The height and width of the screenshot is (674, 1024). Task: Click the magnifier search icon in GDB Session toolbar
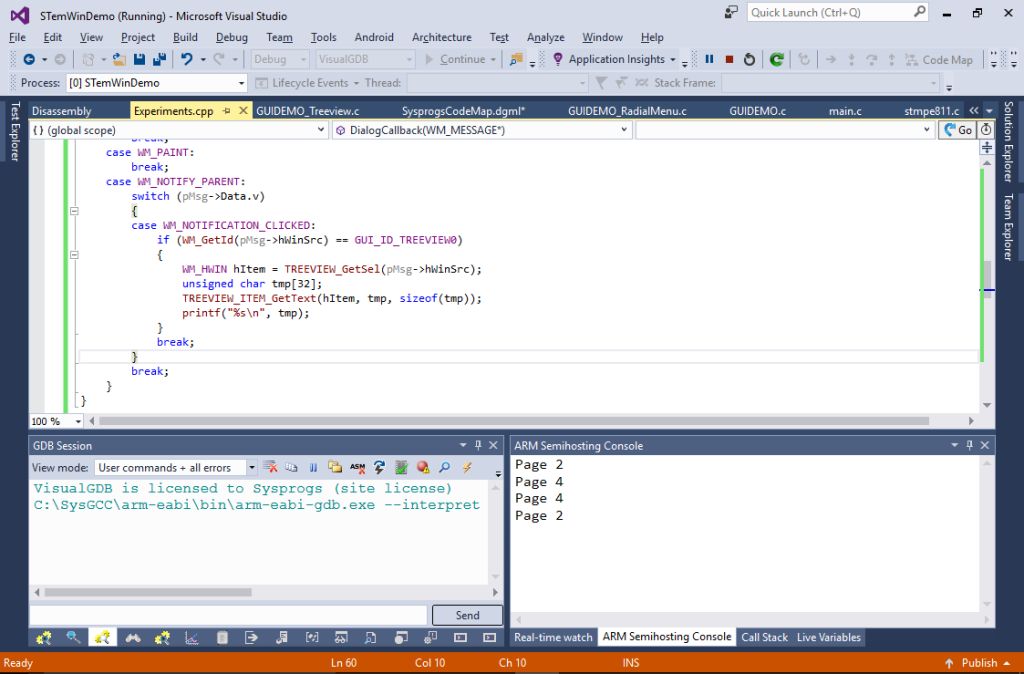click(x=444, y=467)
